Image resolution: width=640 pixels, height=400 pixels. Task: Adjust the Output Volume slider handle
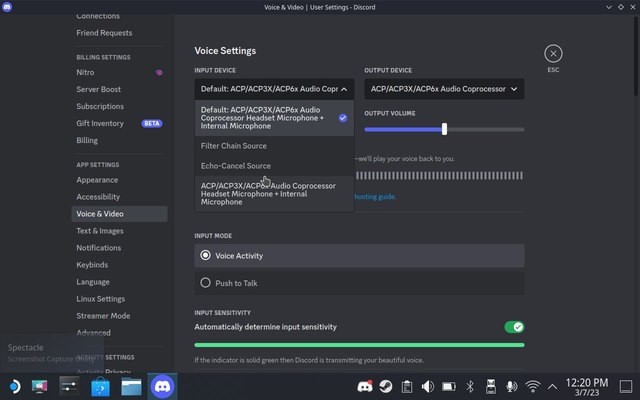click(x=444, y=129)
